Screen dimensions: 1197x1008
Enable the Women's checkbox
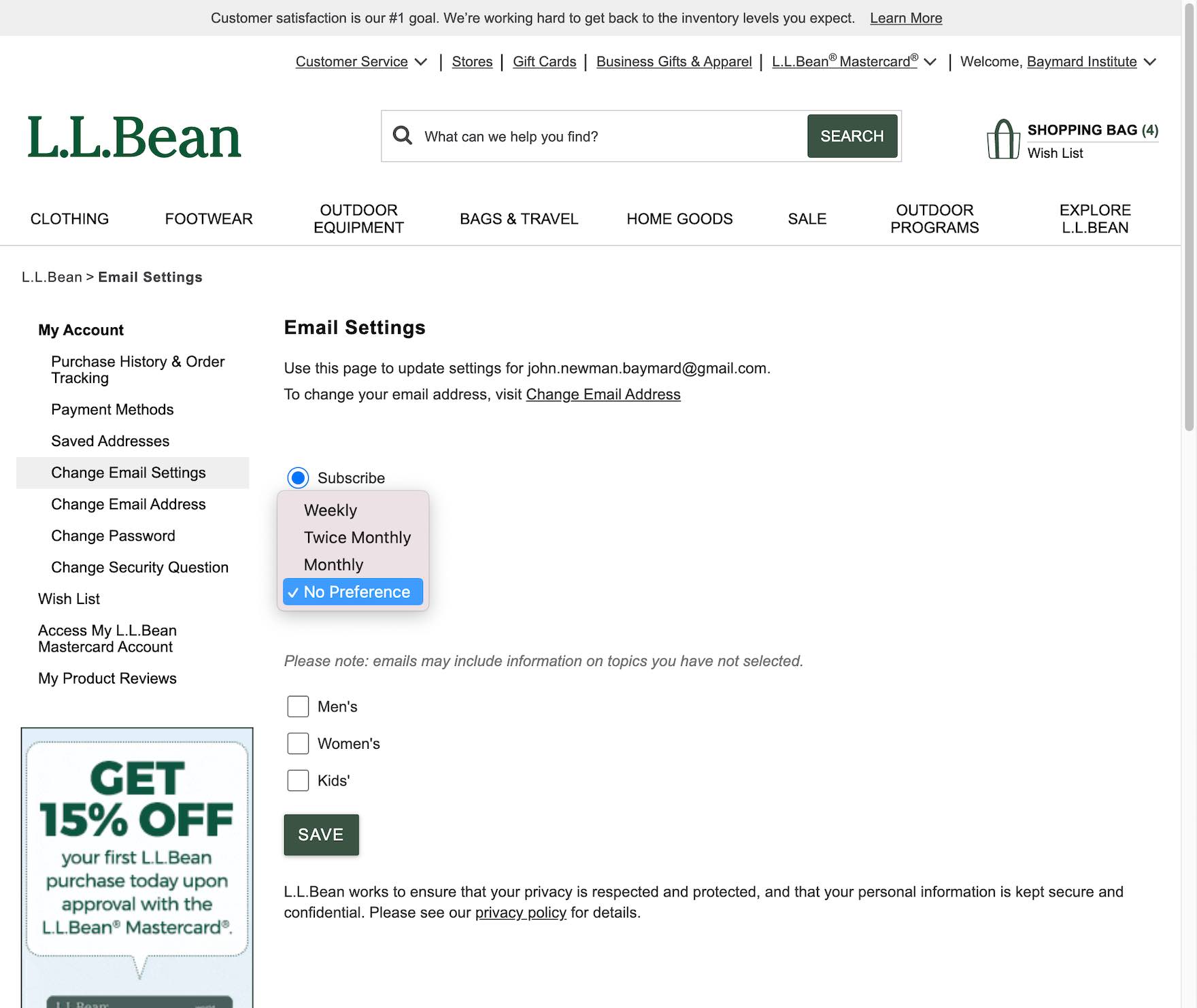click(x=298, y=743)
